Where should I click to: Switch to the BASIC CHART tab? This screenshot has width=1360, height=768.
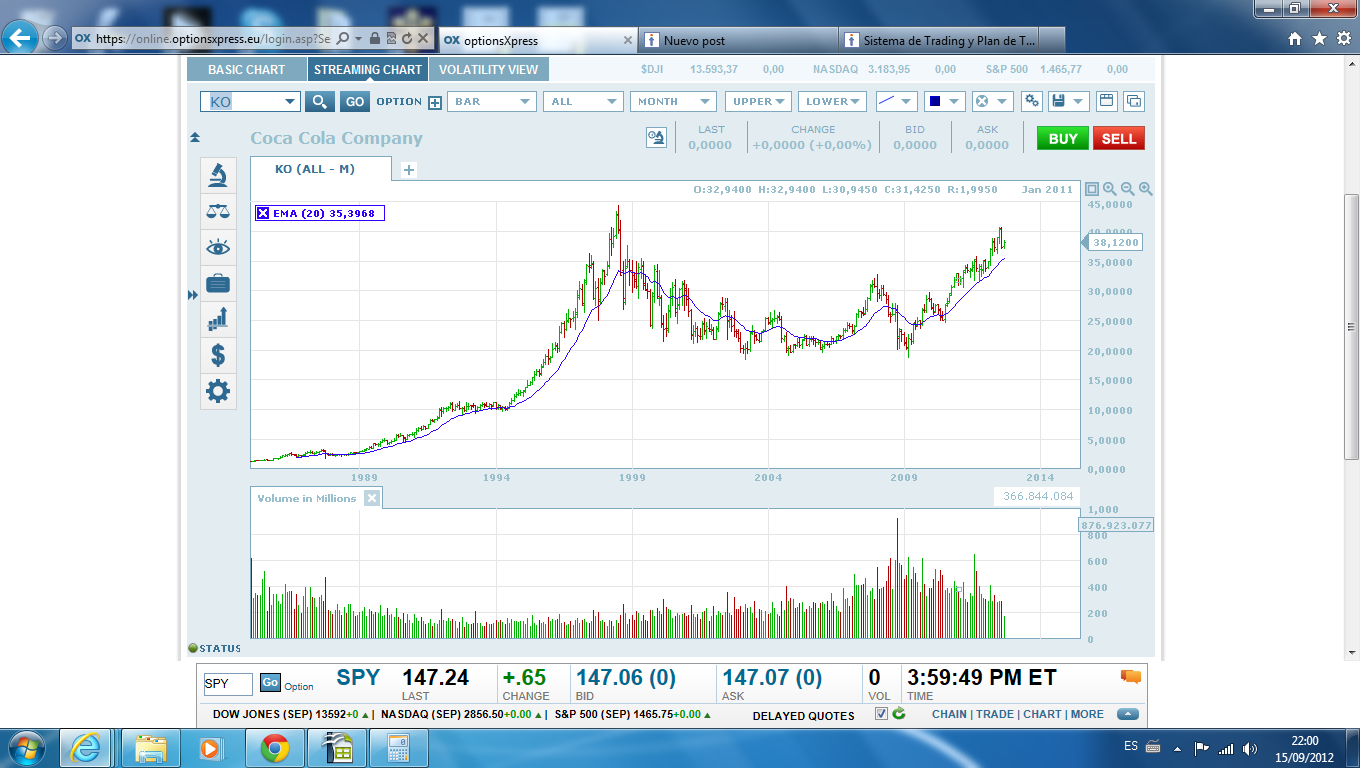[246, 69]
